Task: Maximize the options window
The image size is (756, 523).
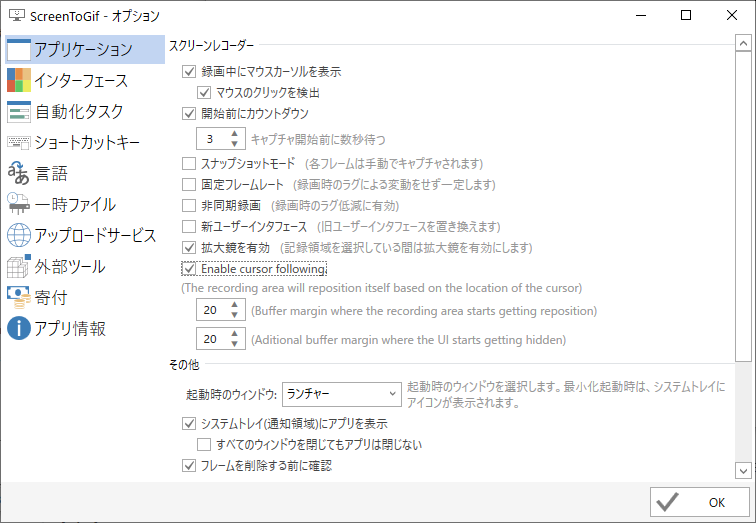Action: click(686, 15)
